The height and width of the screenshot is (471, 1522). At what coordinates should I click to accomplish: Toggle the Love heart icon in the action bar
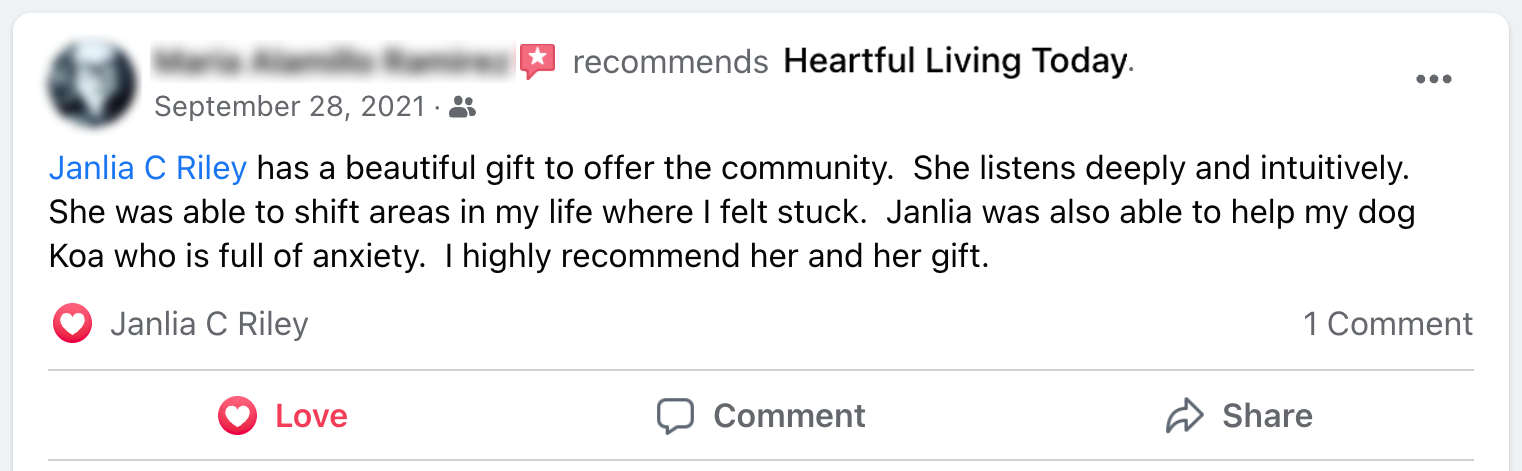(238, 416)
